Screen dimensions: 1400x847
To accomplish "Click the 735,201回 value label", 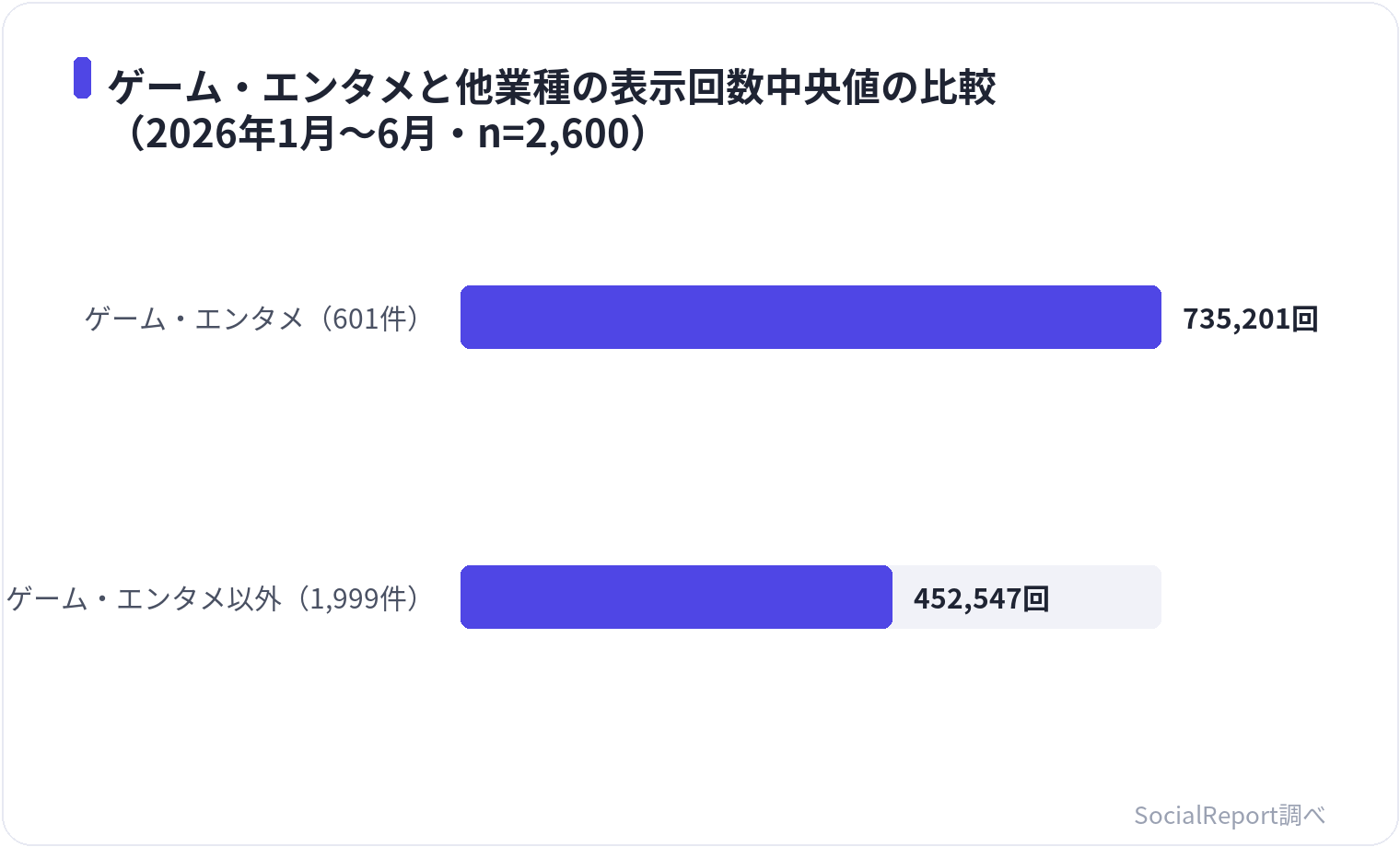I will tap(1251, 319).
